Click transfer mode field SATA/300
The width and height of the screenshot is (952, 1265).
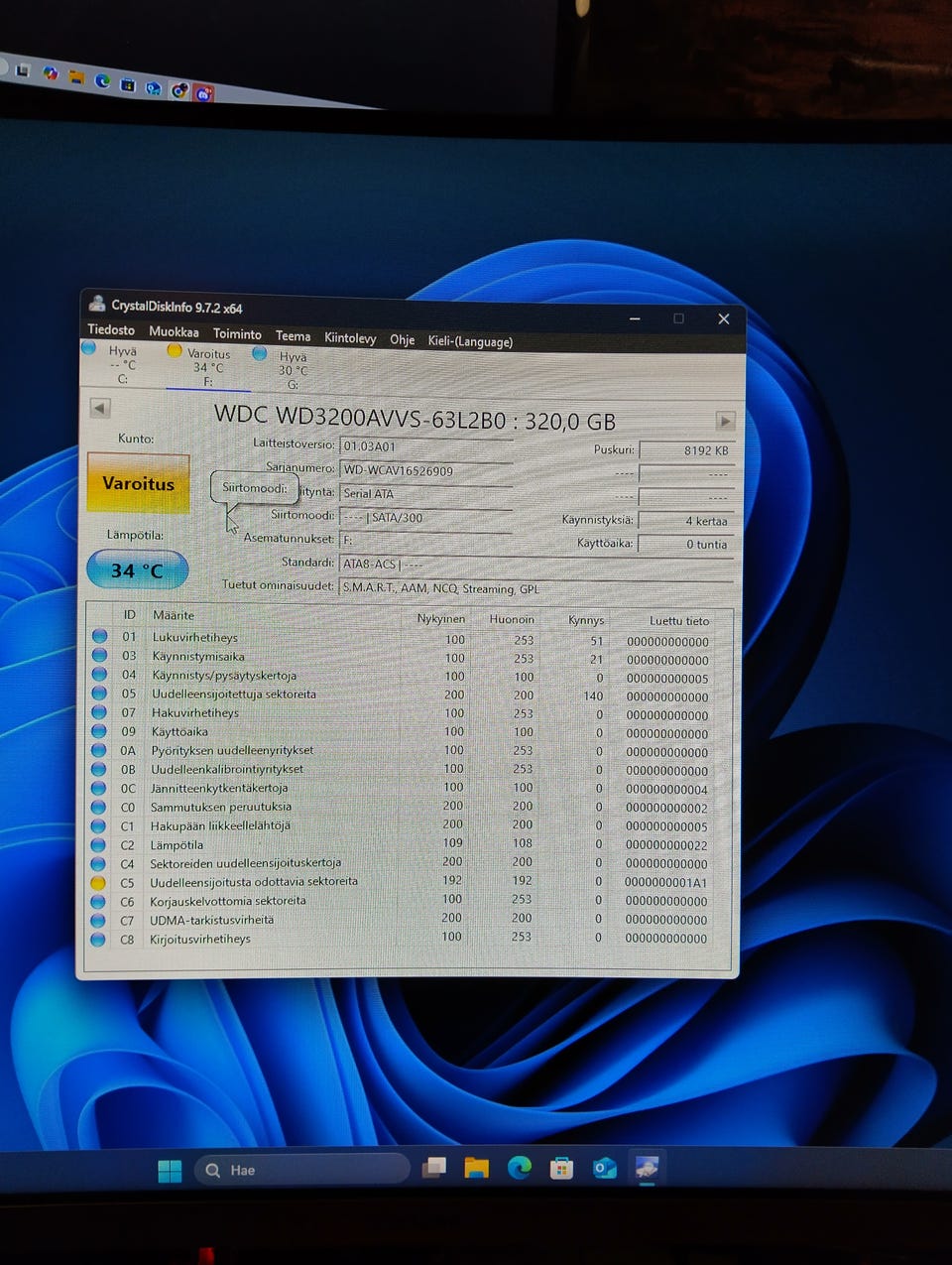[x=426, y=517]
